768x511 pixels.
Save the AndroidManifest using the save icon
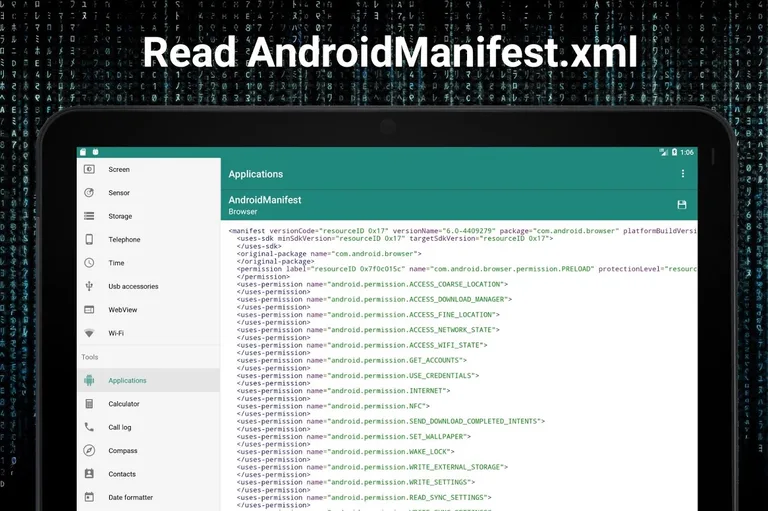pos(682,204)
